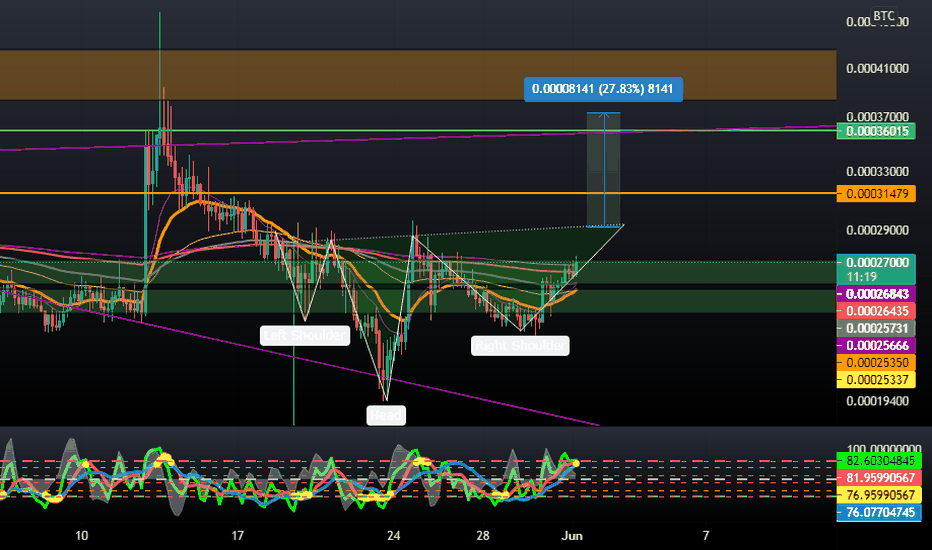The height and width of the screenshot is (550, 932).
Task: Select the Left Shoulder text label
Action: (305, 335)
